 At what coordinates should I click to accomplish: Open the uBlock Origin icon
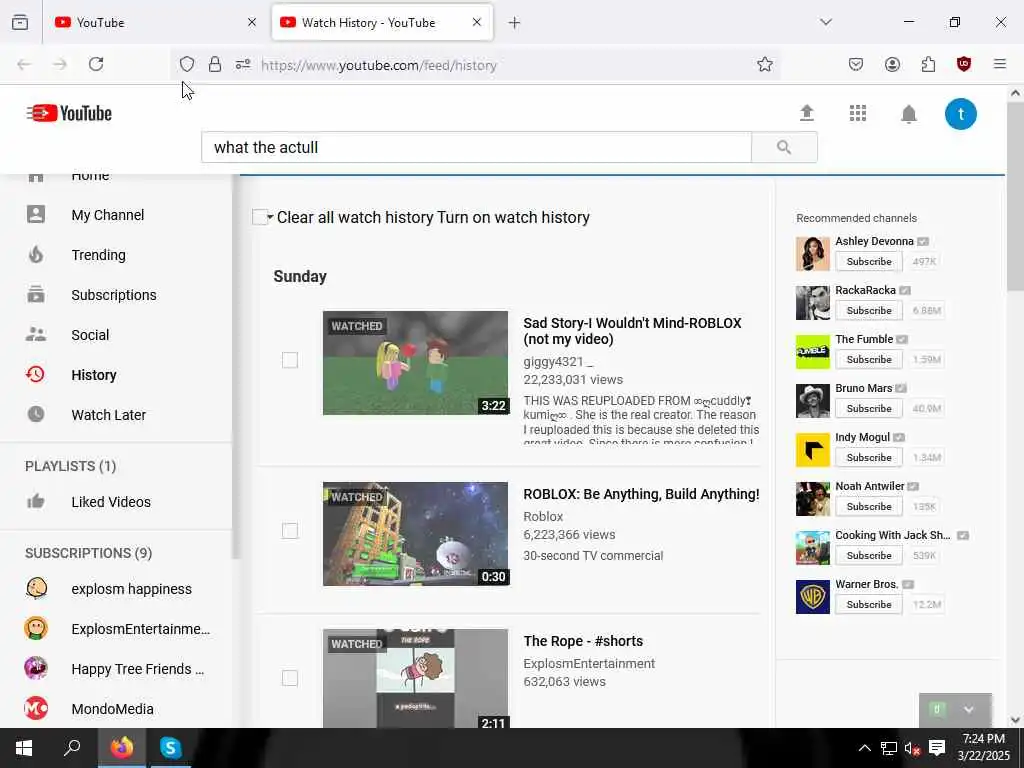[964, 64]
